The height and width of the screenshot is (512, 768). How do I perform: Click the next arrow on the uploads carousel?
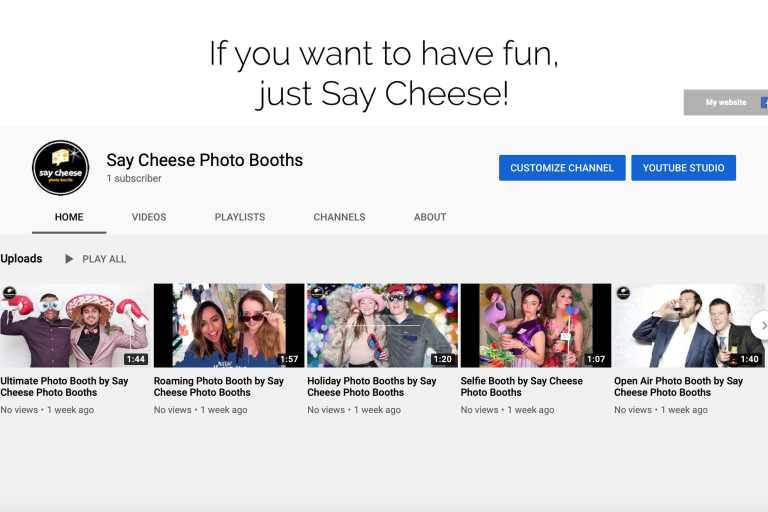pos(762,325)
